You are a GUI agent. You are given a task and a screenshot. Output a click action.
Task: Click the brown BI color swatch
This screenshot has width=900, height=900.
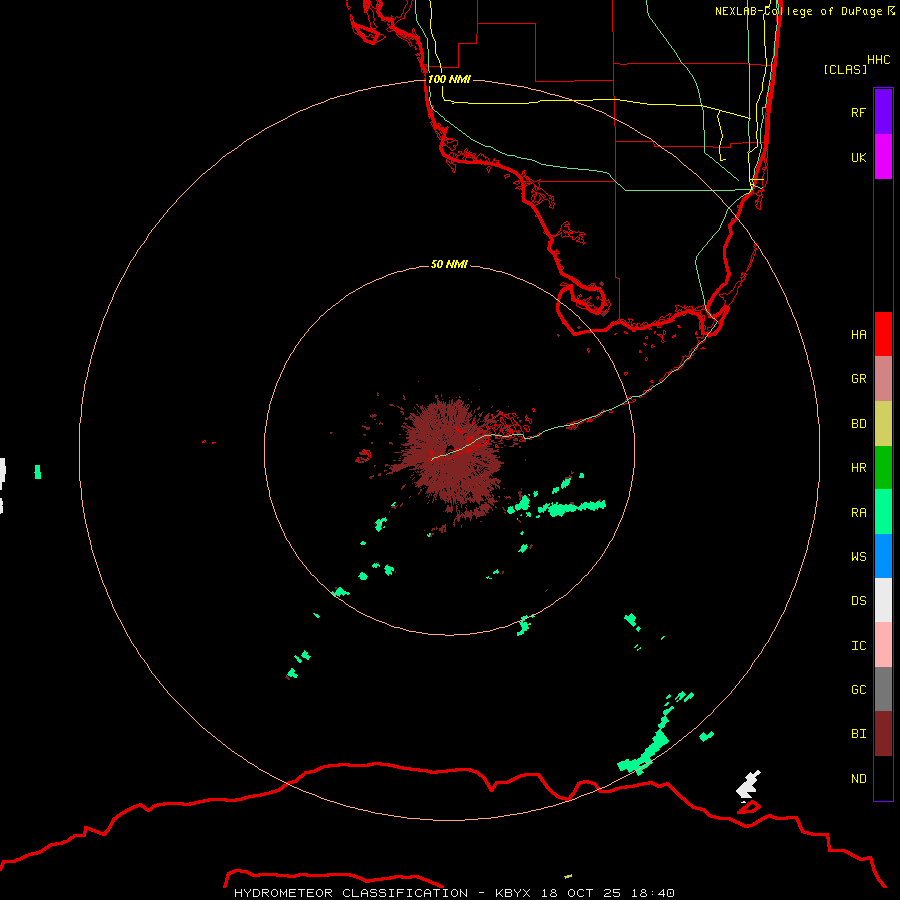[883, 734]
